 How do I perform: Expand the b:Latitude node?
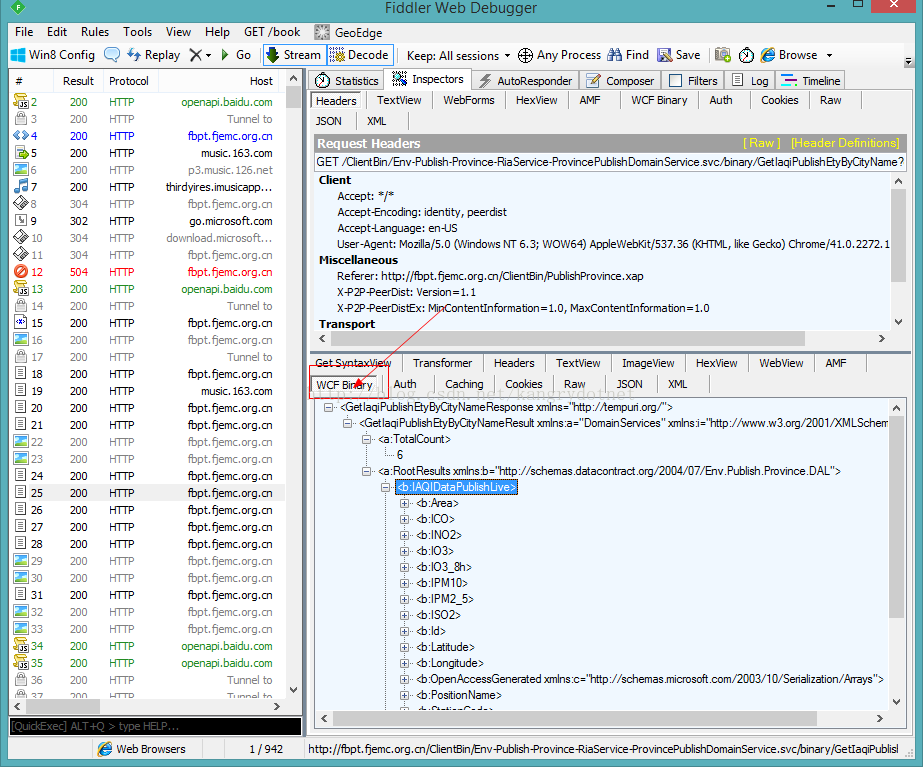tap(404, 647)
